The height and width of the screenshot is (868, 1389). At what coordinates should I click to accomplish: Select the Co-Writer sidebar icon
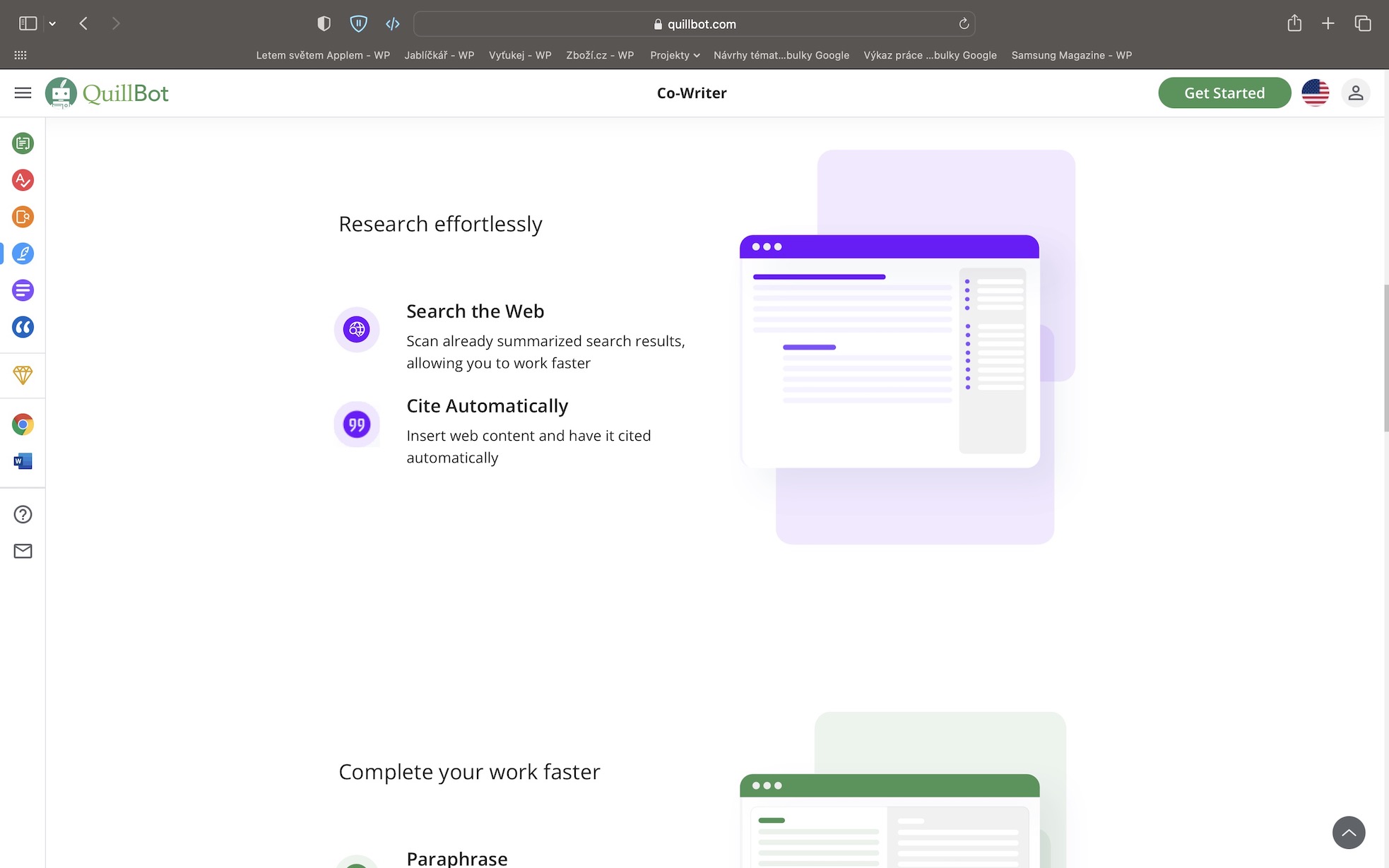(23, 254)
